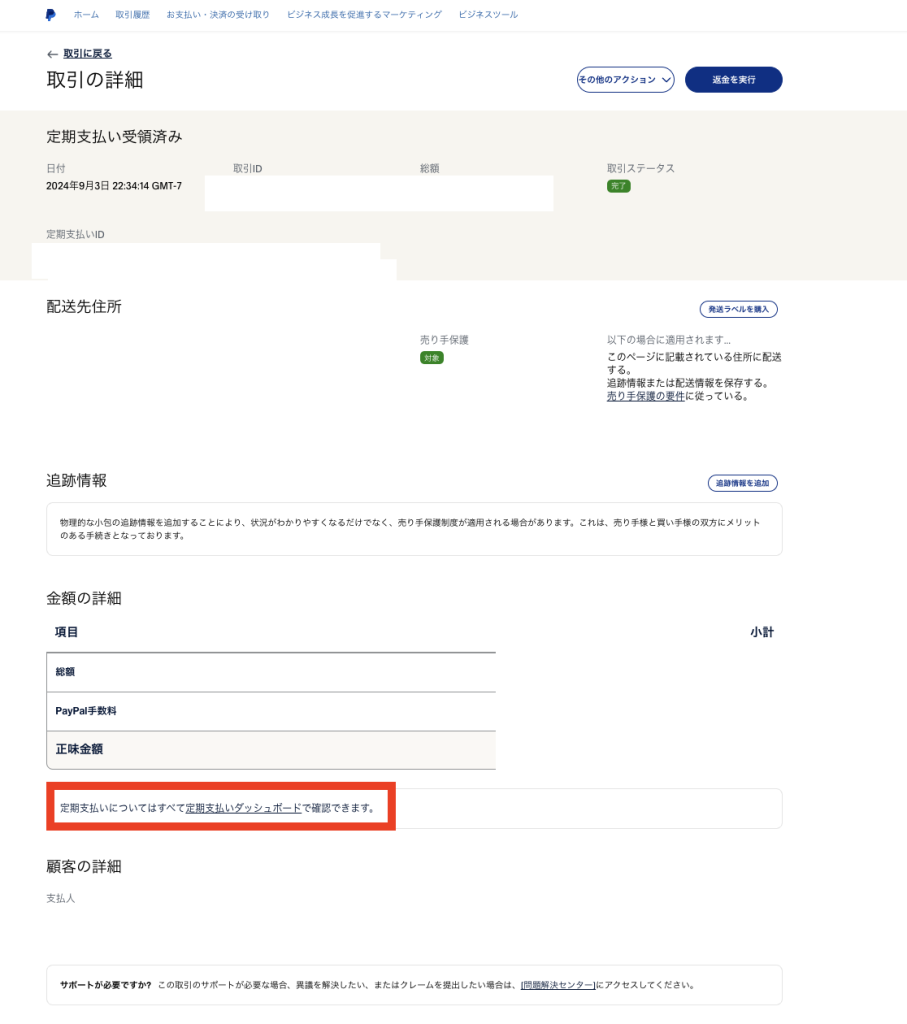Follow the 取引に戻る link
Viewport: 907px width, 1024px height.
coord(88,54)
